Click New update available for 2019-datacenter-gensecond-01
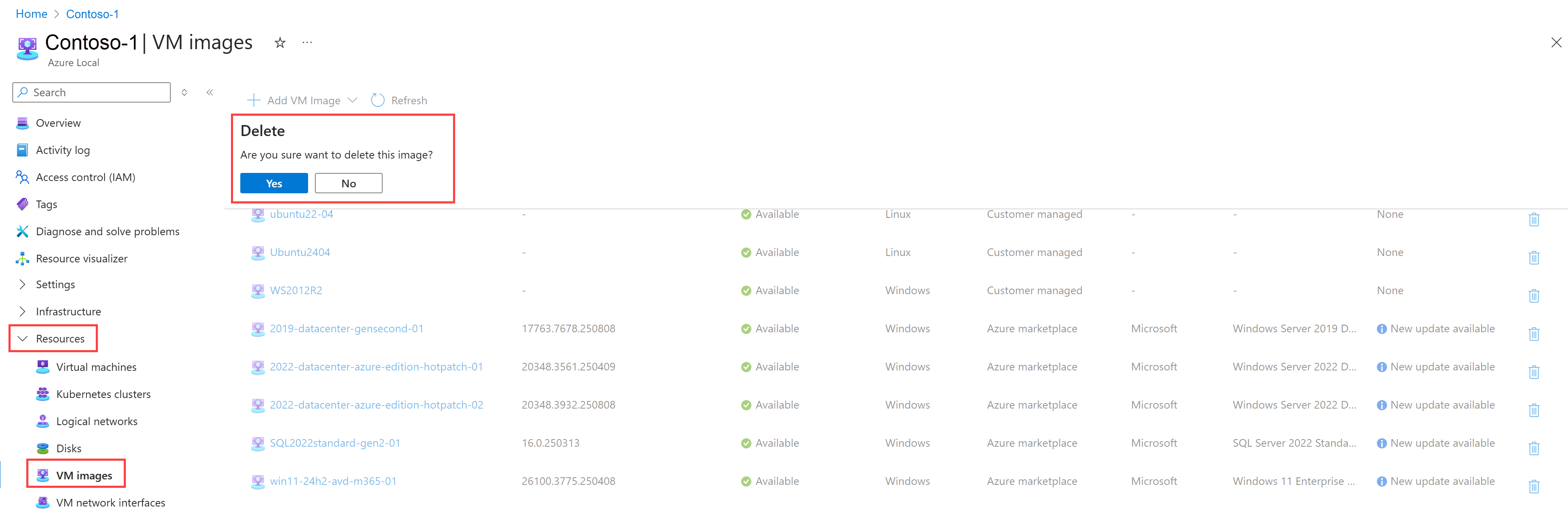This screenshot has width=1568, height=512. pyautogui.click(x=1443, y=329)
